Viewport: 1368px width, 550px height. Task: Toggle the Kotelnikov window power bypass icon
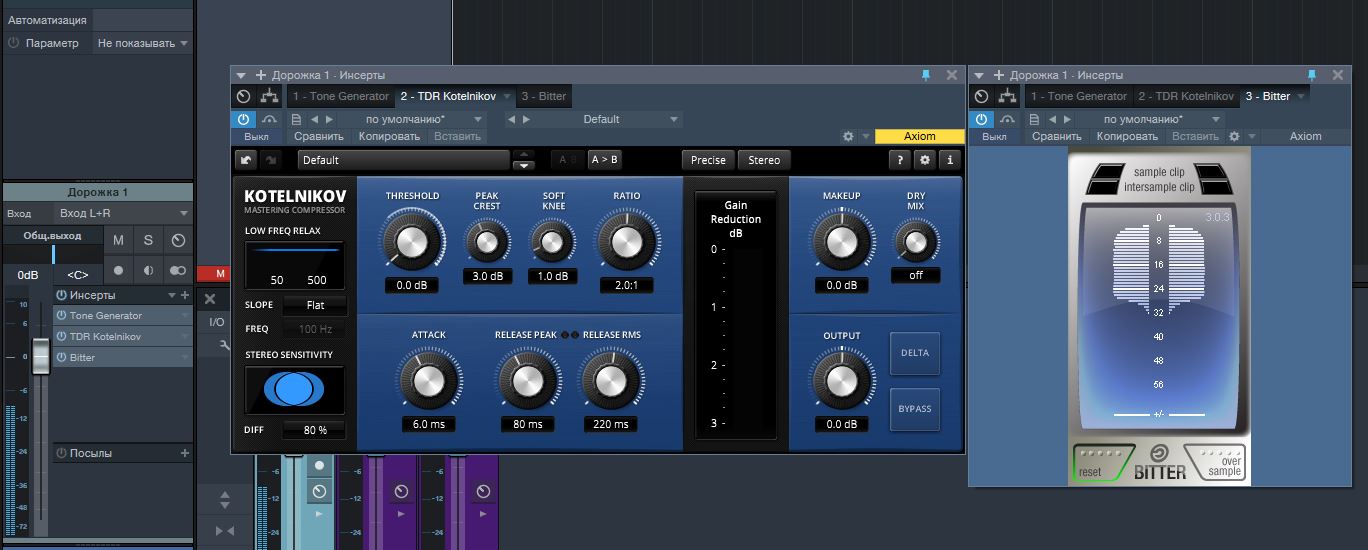point(243,119)
